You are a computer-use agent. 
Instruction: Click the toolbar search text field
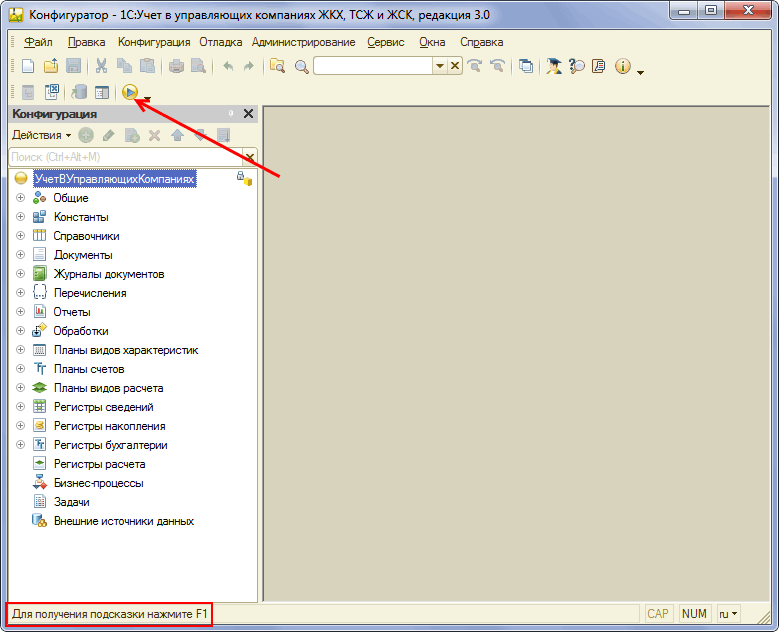click(373, 66)
